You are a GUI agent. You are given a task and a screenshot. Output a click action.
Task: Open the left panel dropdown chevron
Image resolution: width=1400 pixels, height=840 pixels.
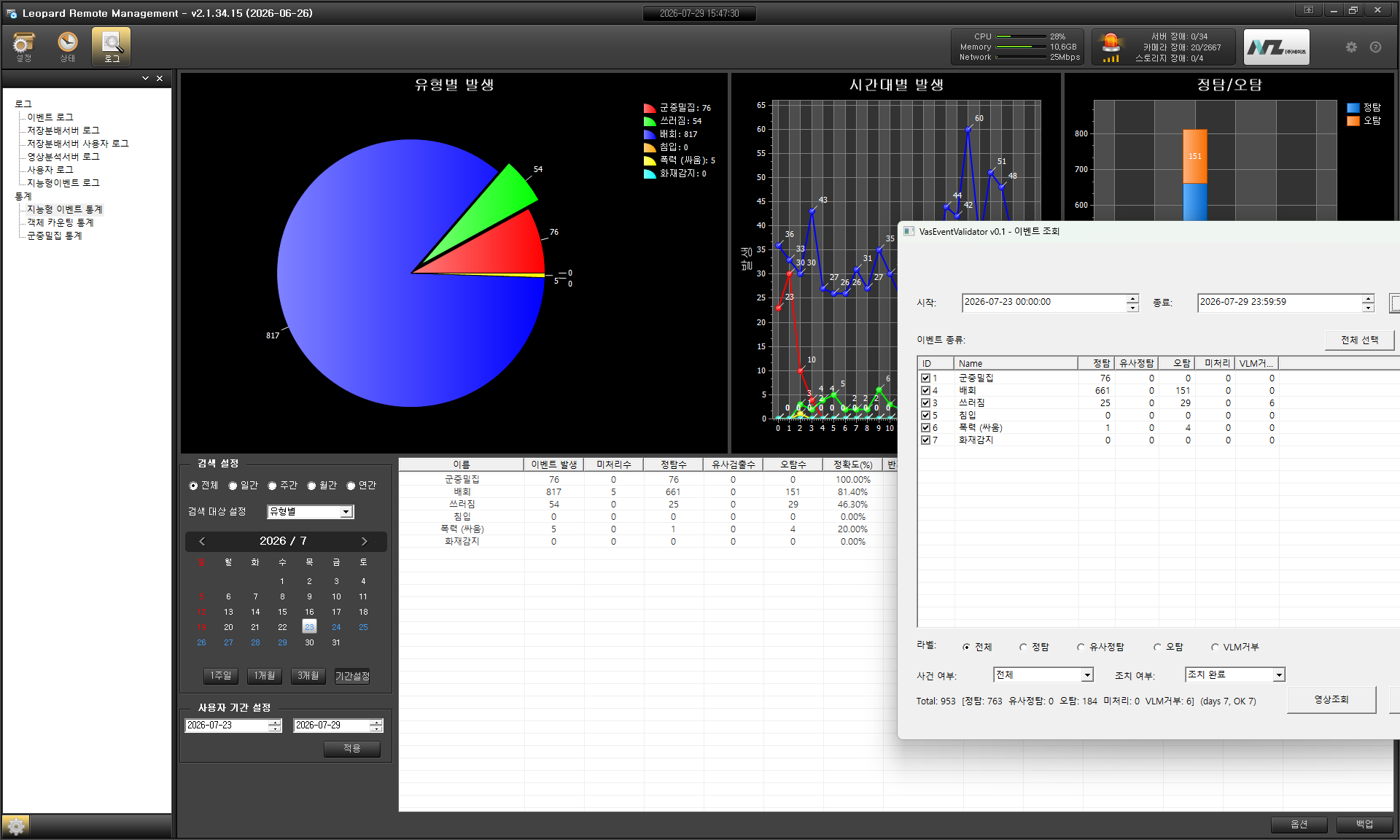point(145,78)
